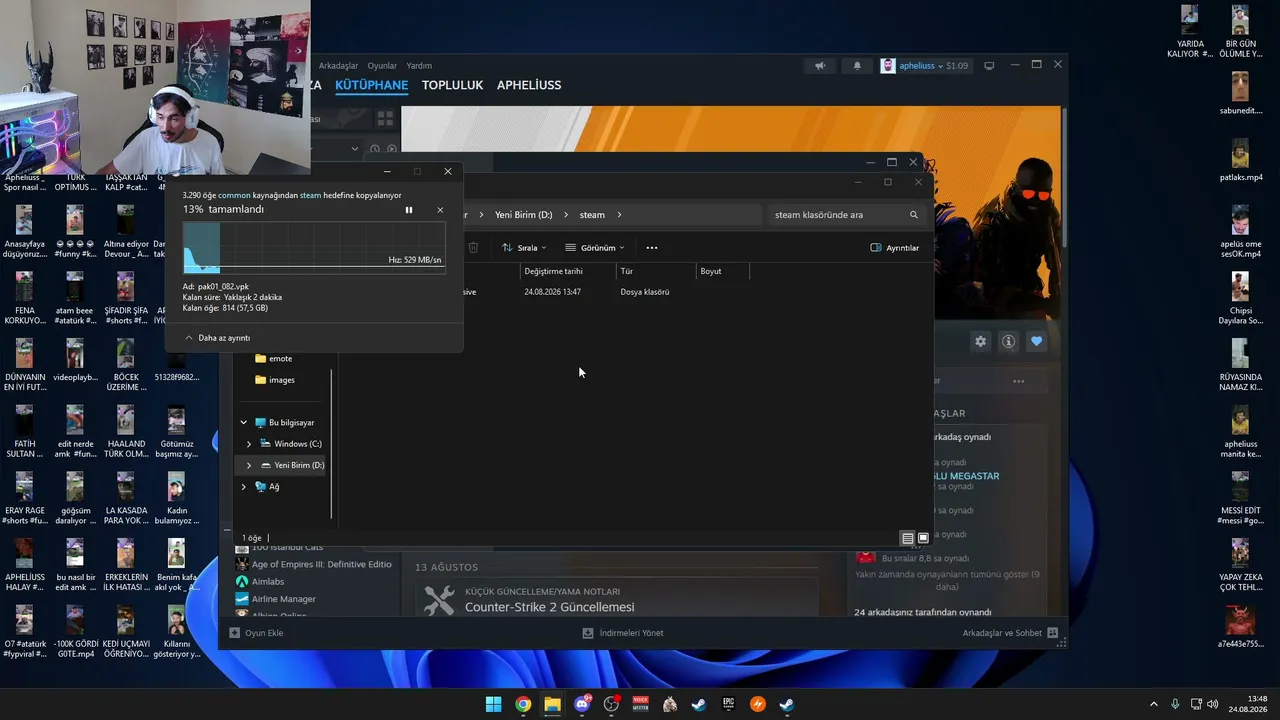Open 'patlaks.mp4' desktop file
This screenshot has width=1280, height=720.
[x=1240, y=158]
